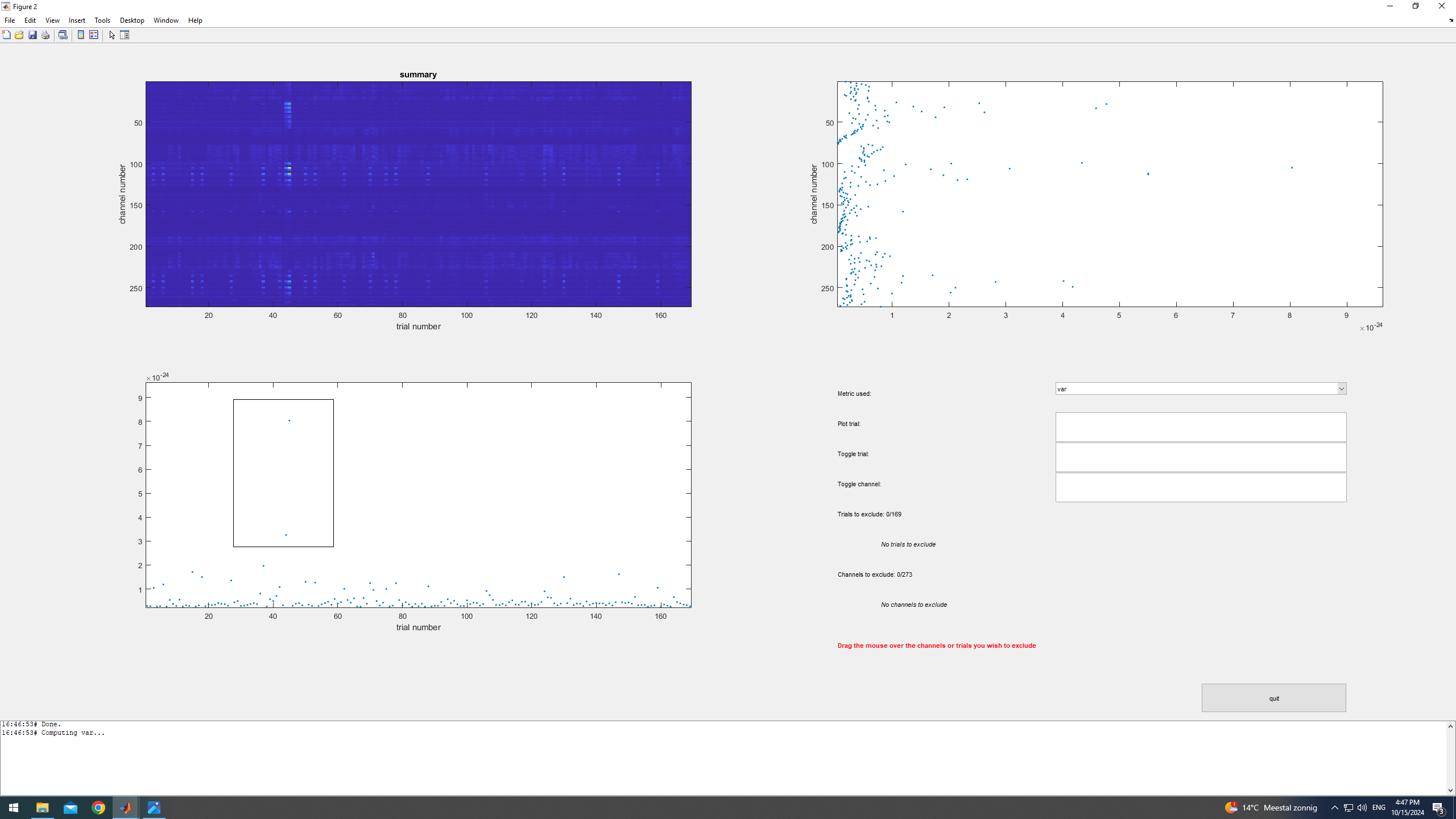The image size is (1456, 819).
Task: Open File Explorer from the taskbar
Action: (x=43, y=808)
